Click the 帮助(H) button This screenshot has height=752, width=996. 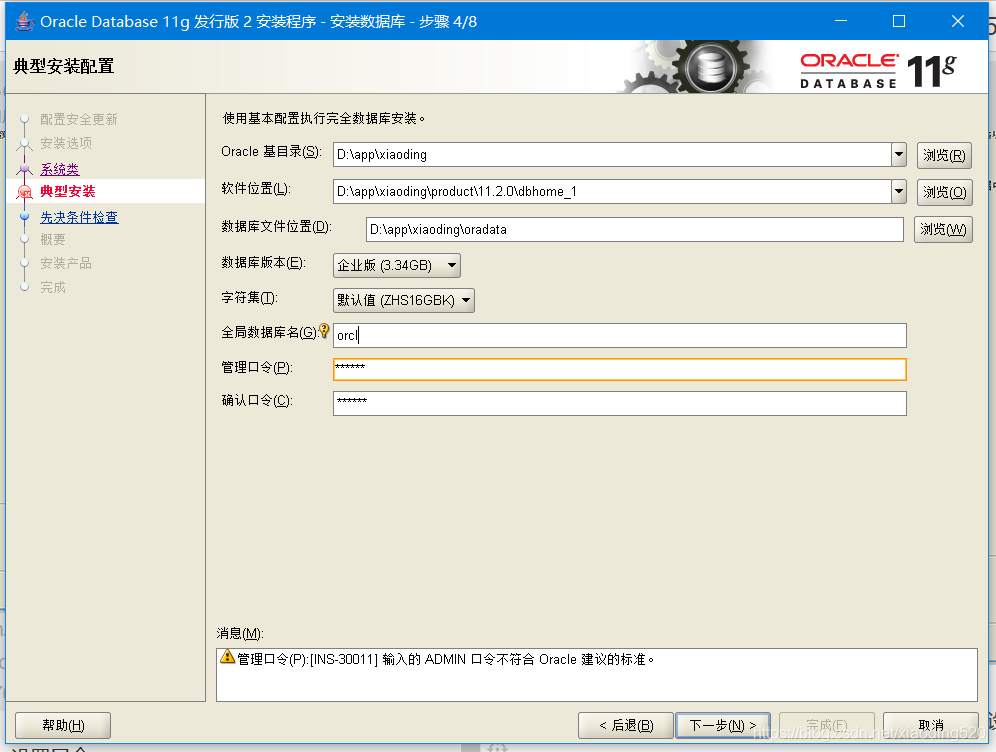63,725
